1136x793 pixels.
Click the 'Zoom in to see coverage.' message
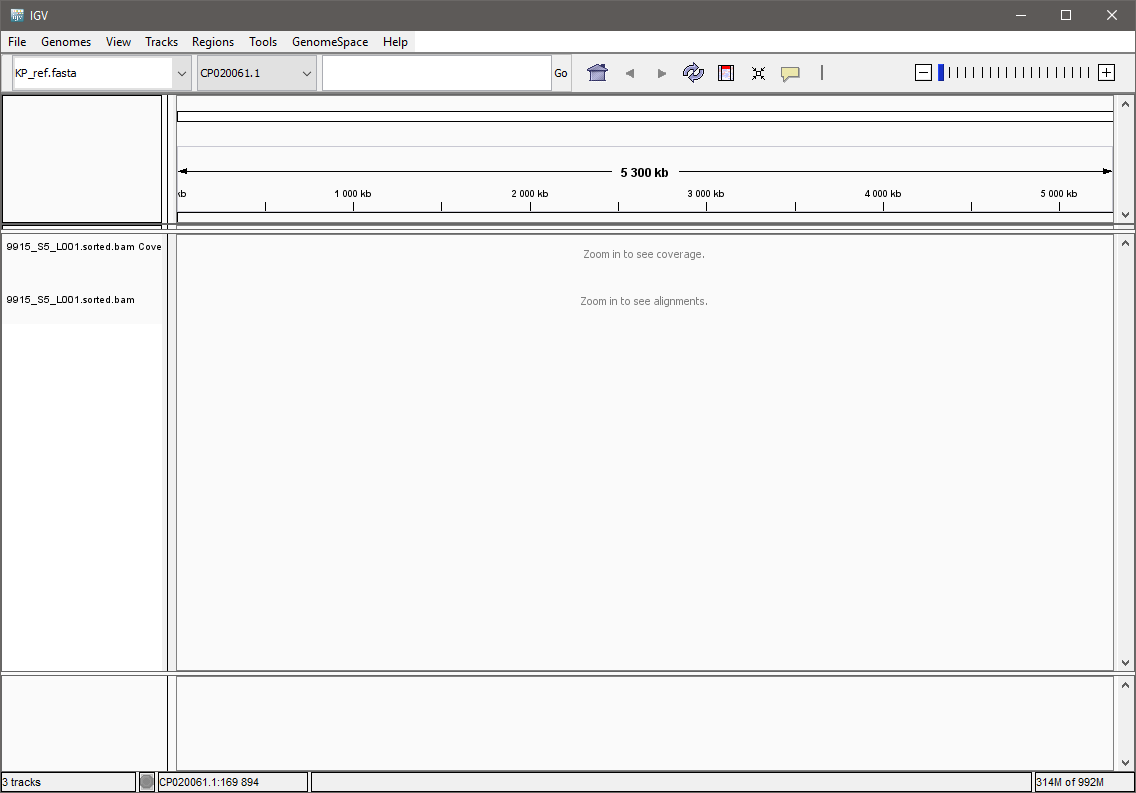[644, 254]
